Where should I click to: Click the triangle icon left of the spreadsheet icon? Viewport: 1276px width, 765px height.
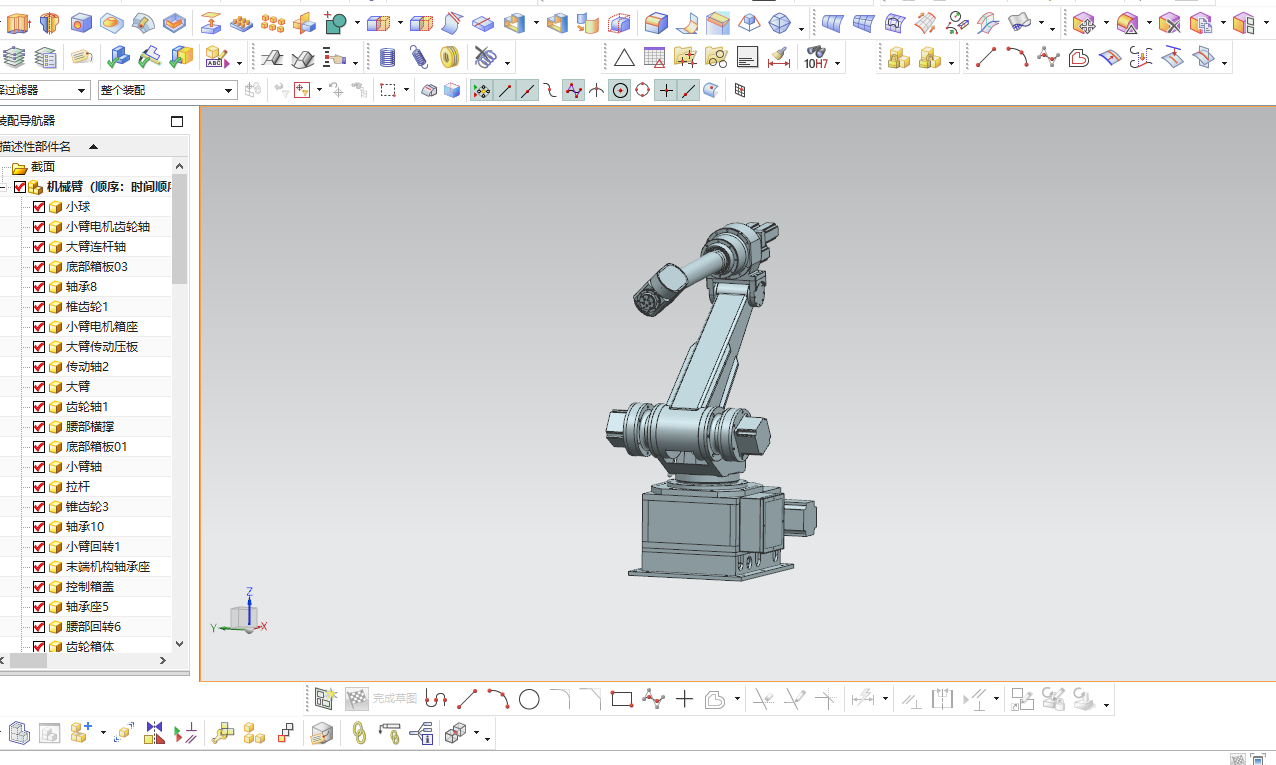coord(624,58)
